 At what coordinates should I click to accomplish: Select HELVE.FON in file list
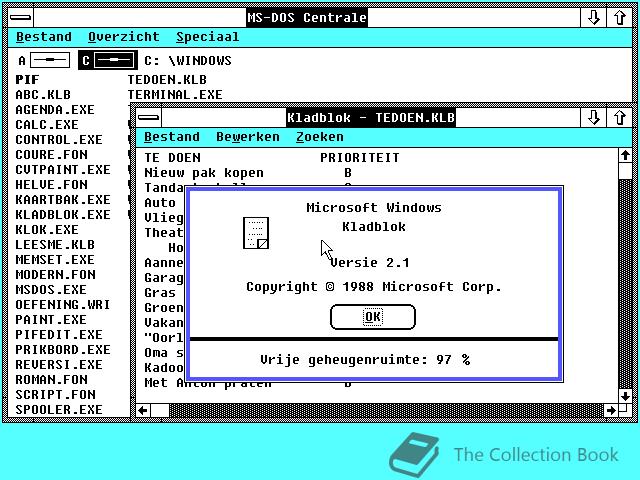point(51,184)
